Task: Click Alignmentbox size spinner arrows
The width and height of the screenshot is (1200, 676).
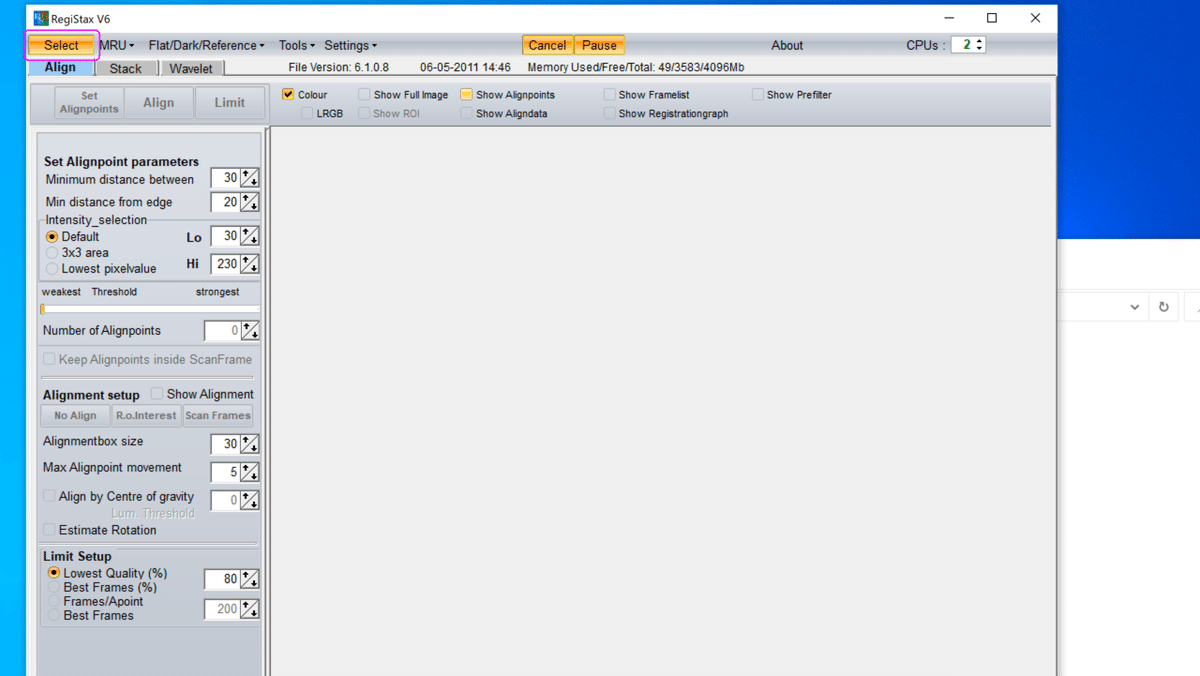Action: tap(250, 444)
